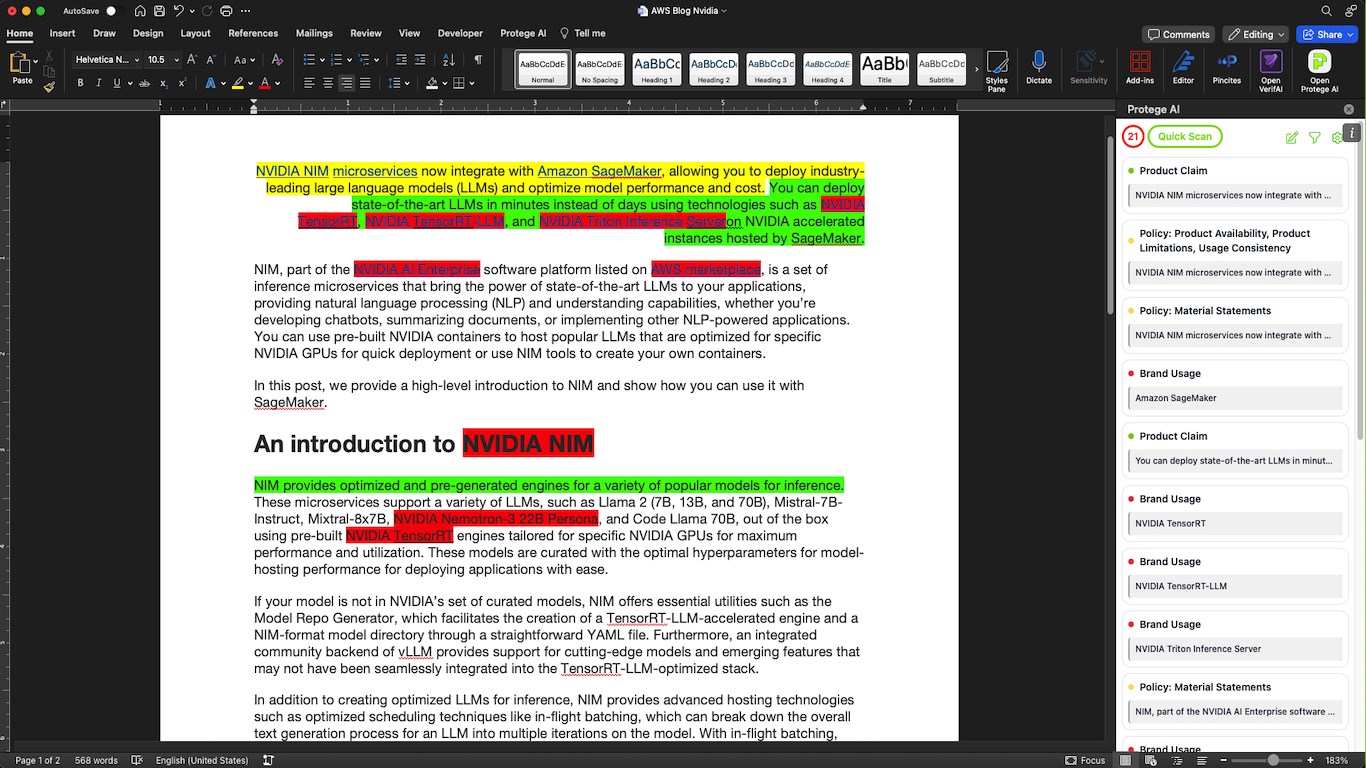This screenshot has height=768, width=1366.
Task: Apply the red font color
Action: (x=265, y=83)
